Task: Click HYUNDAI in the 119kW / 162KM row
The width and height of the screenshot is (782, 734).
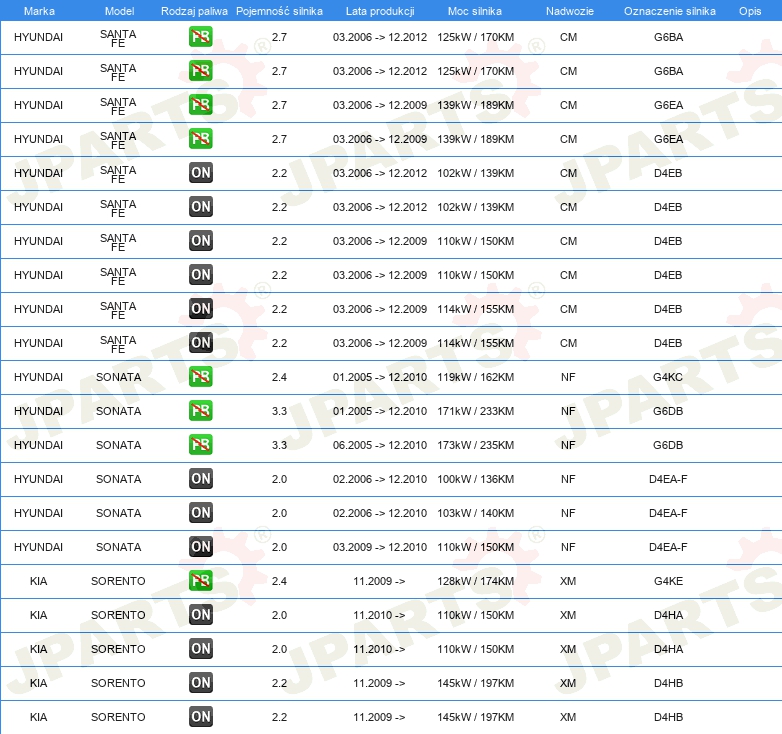Action: pos(38,377)
